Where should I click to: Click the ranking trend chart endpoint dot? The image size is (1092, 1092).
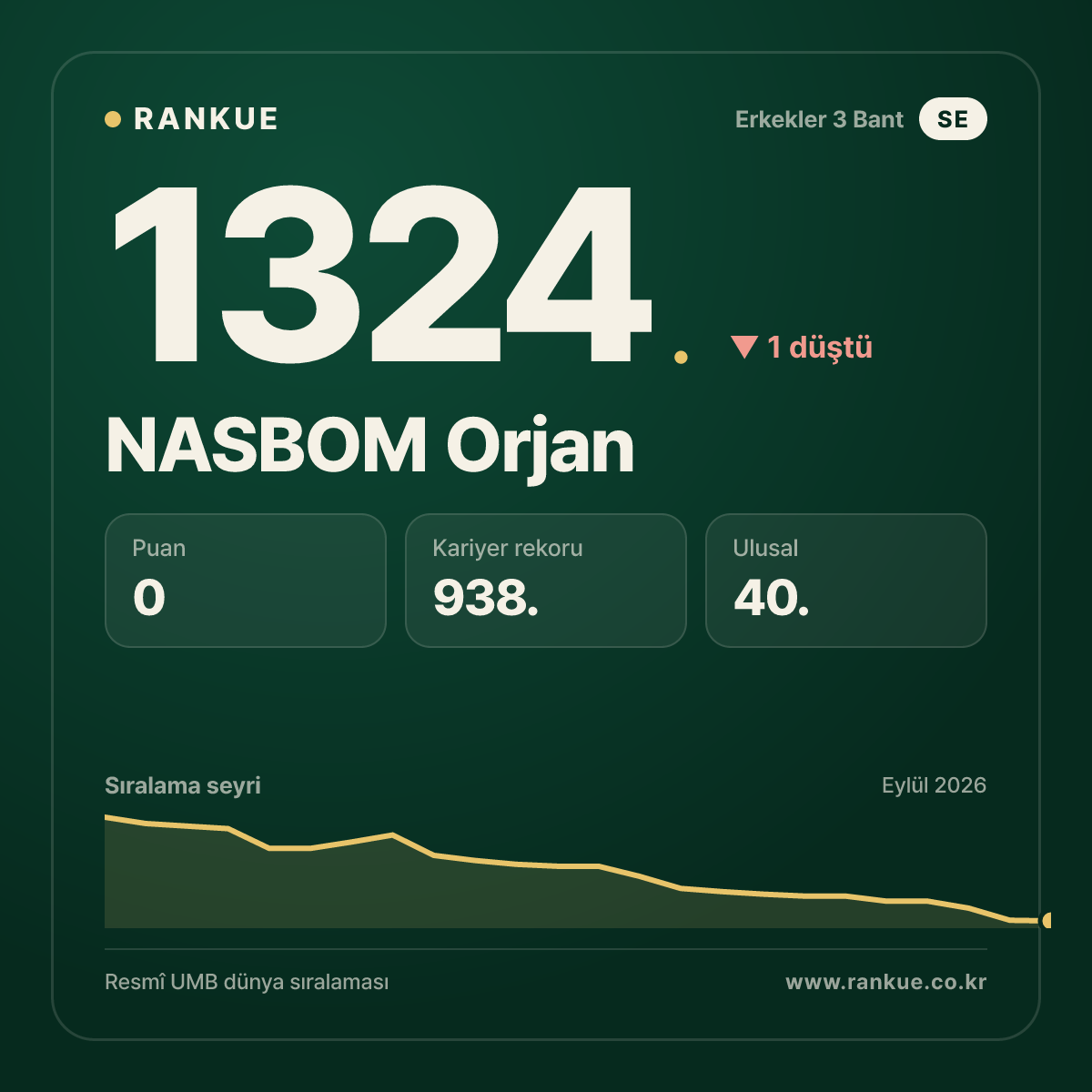(x=1047, y=921)
